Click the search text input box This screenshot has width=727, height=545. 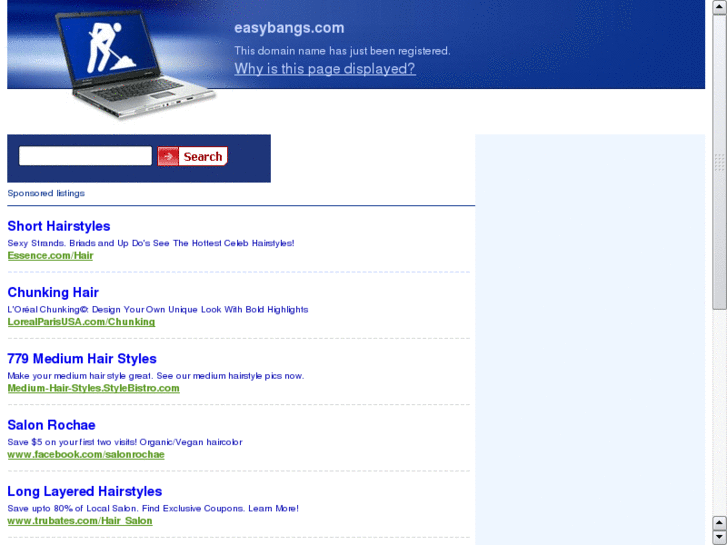[x=85, y=156]
